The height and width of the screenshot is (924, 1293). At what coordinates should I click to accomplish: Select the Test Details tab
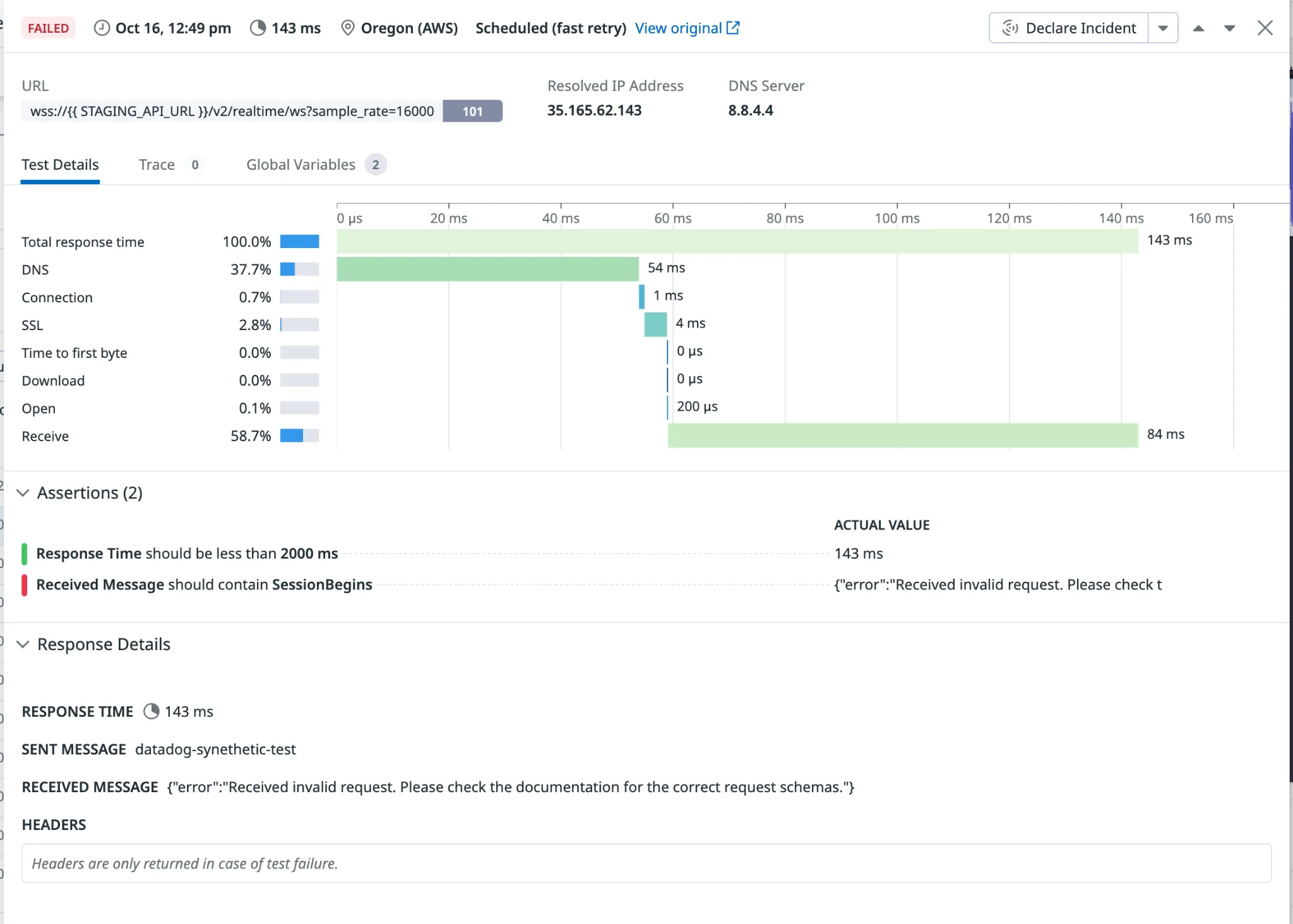(60, 165)
